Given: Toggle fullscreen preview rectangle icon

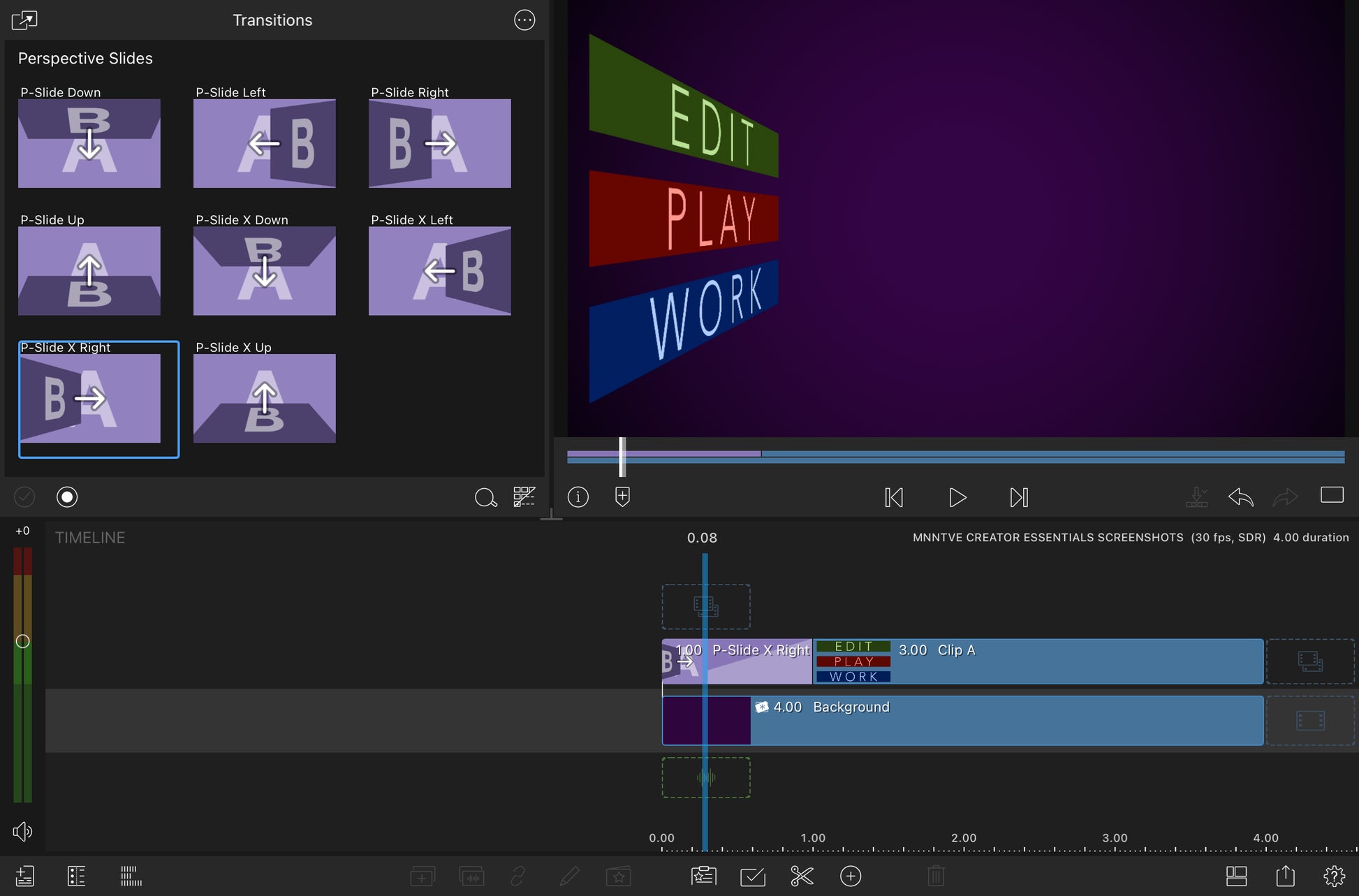Looking at the screenshot, I should [x=1332, y=495].
